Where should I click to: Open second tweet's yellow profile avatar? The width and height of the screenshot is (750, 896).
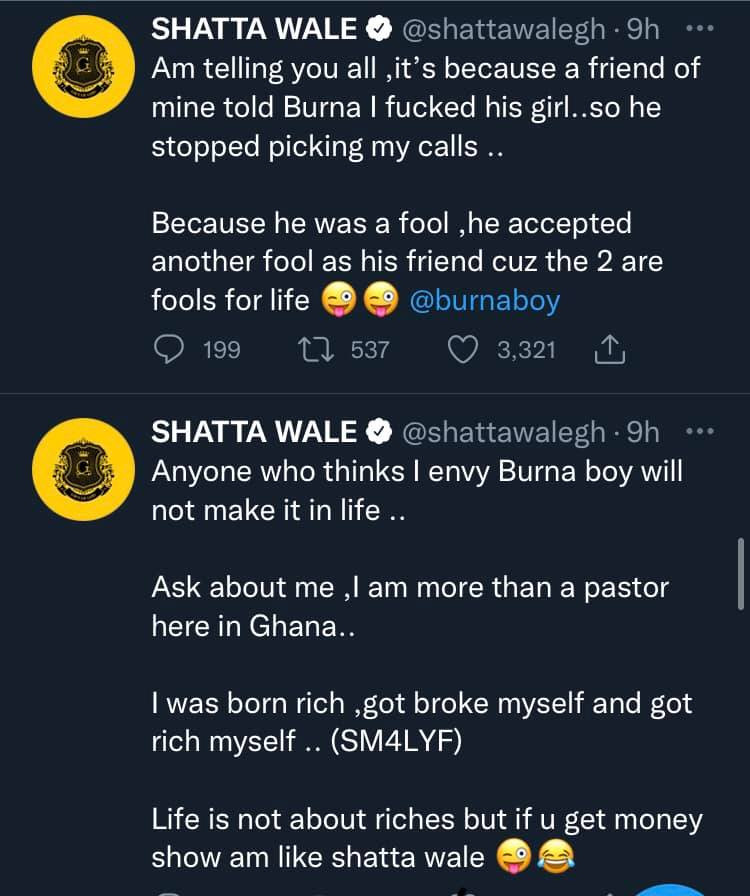tap(83, 469)
